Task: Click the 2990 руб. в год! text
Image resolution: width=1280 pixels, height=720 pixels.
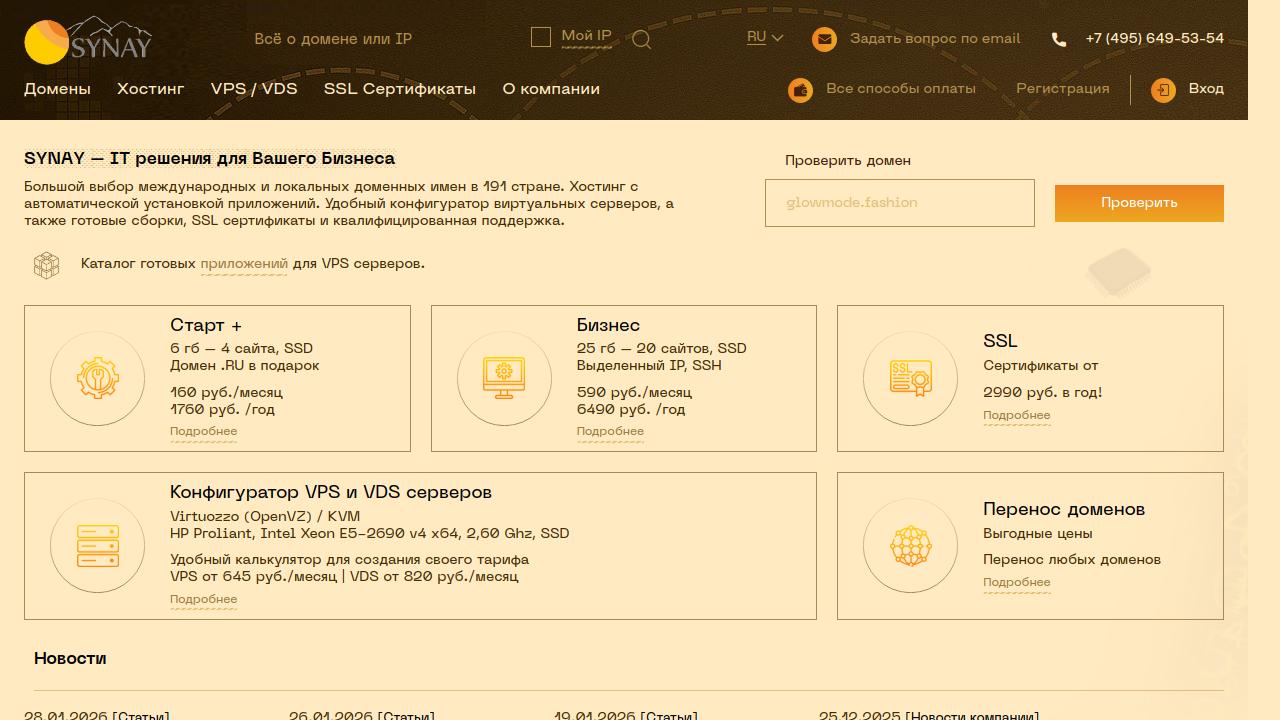Action: pos(1043,393)
